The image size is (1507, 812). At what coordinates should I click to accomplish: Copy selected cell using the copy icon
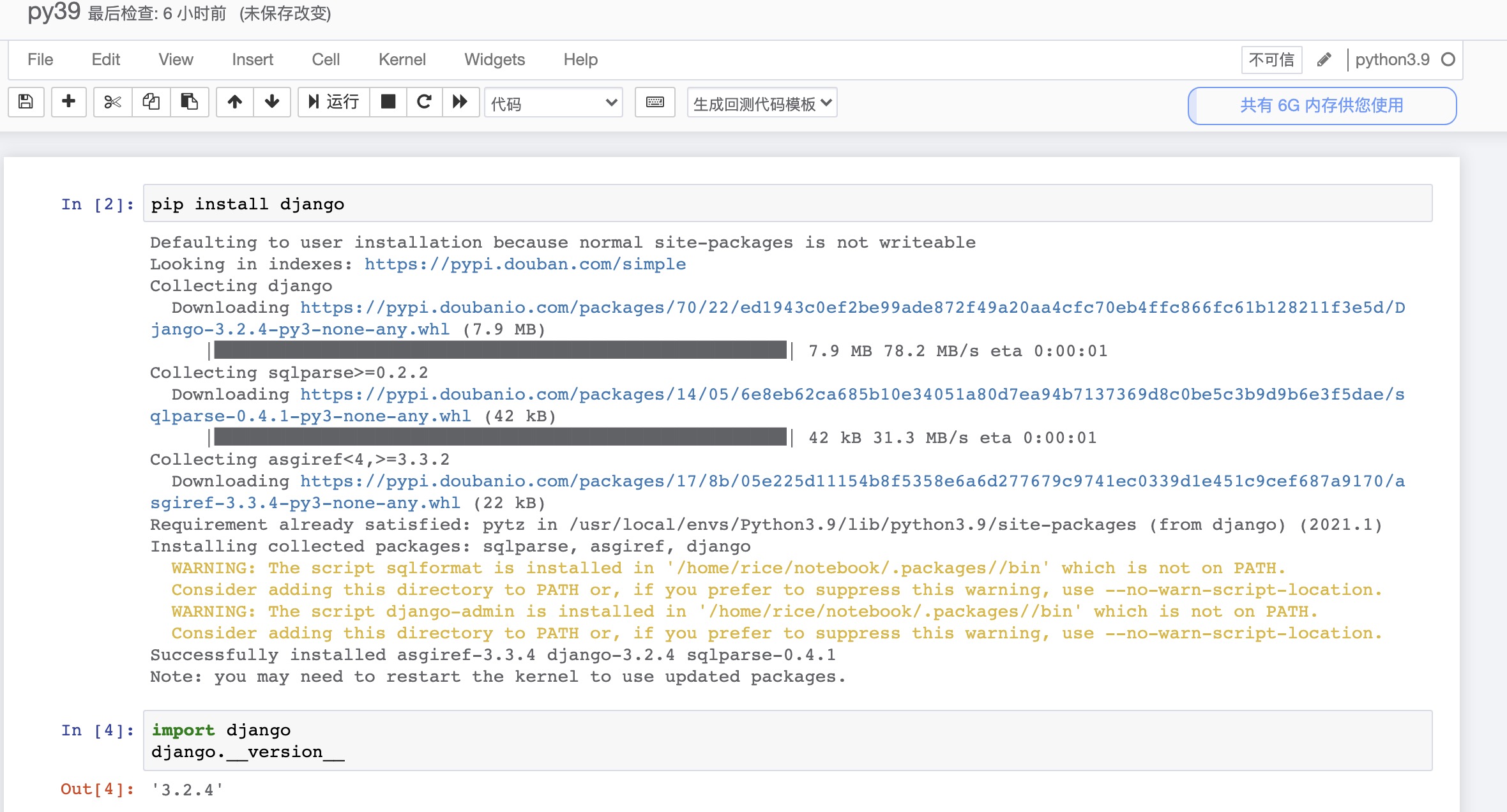tap(151, 102)
